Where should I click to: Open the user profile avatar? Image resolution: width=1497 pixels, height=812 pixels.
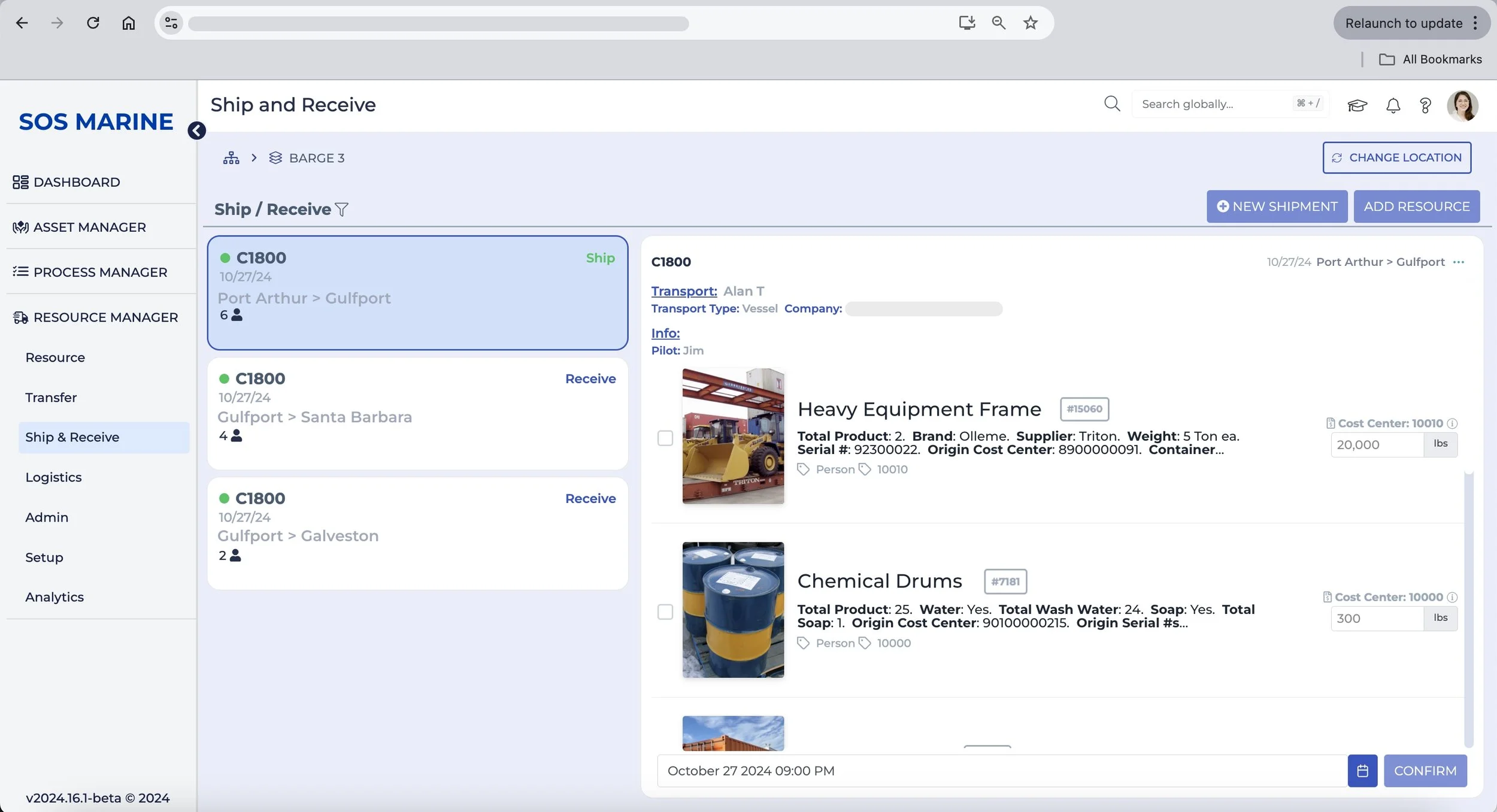[x=1462, y=106]
